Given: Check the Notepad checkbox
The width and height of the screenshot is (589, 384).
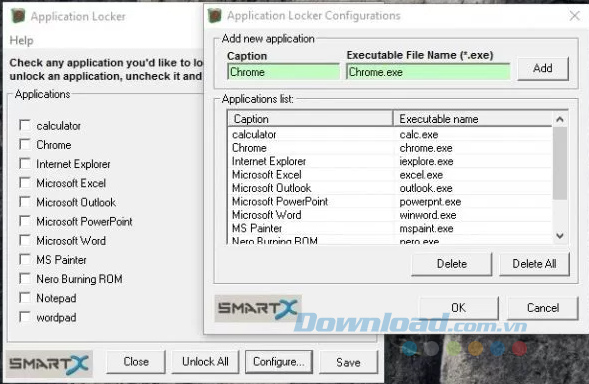Looking at the screenshot, I should coord(25,298).
